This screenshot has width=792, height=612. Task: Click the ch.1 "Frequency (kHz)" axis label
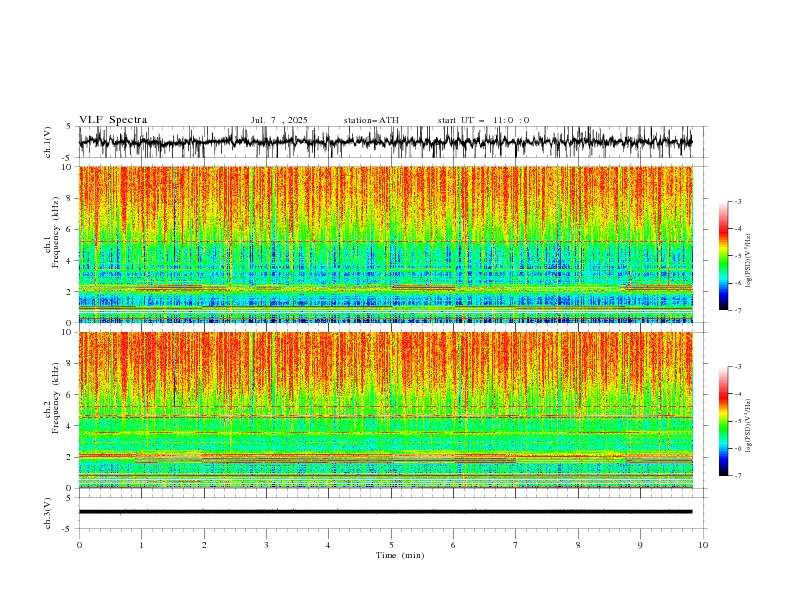(x=56, y=232)
